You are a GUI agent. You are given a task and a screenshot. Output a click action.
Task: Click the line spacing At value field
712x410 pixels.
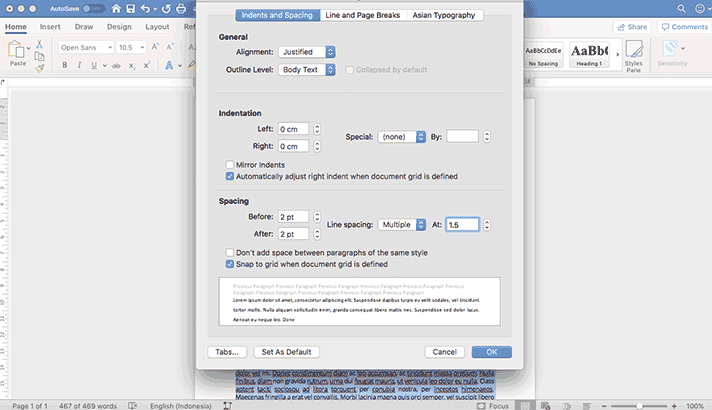462,225
